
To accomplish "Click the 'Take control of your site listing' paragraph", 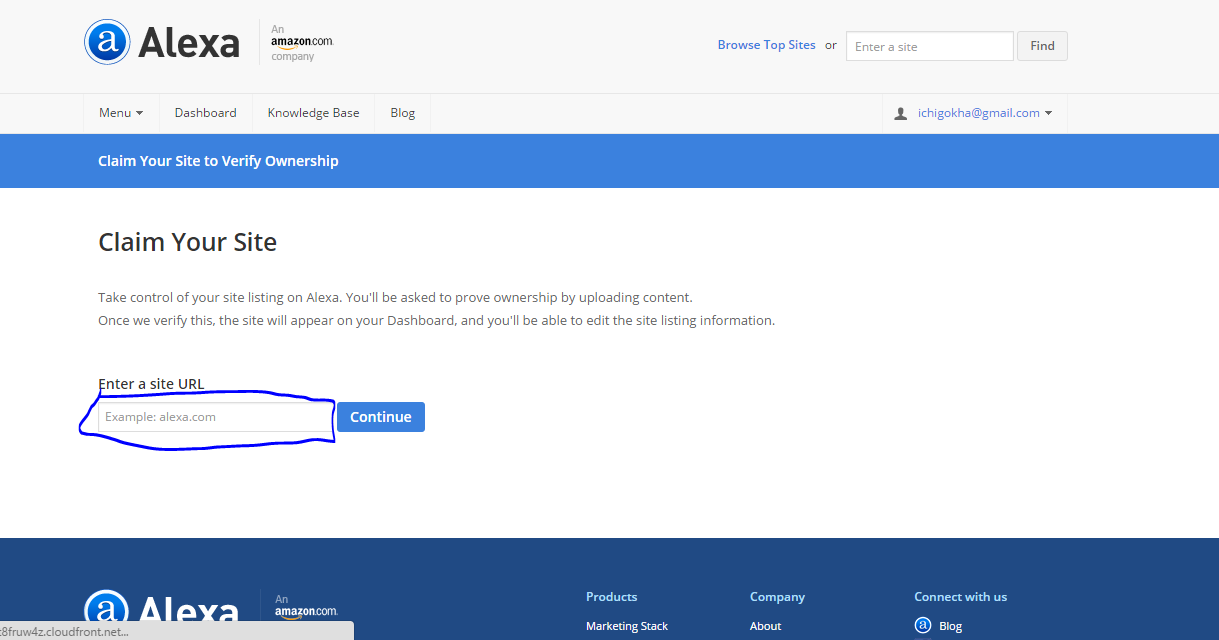I will (x=436, y=309).
